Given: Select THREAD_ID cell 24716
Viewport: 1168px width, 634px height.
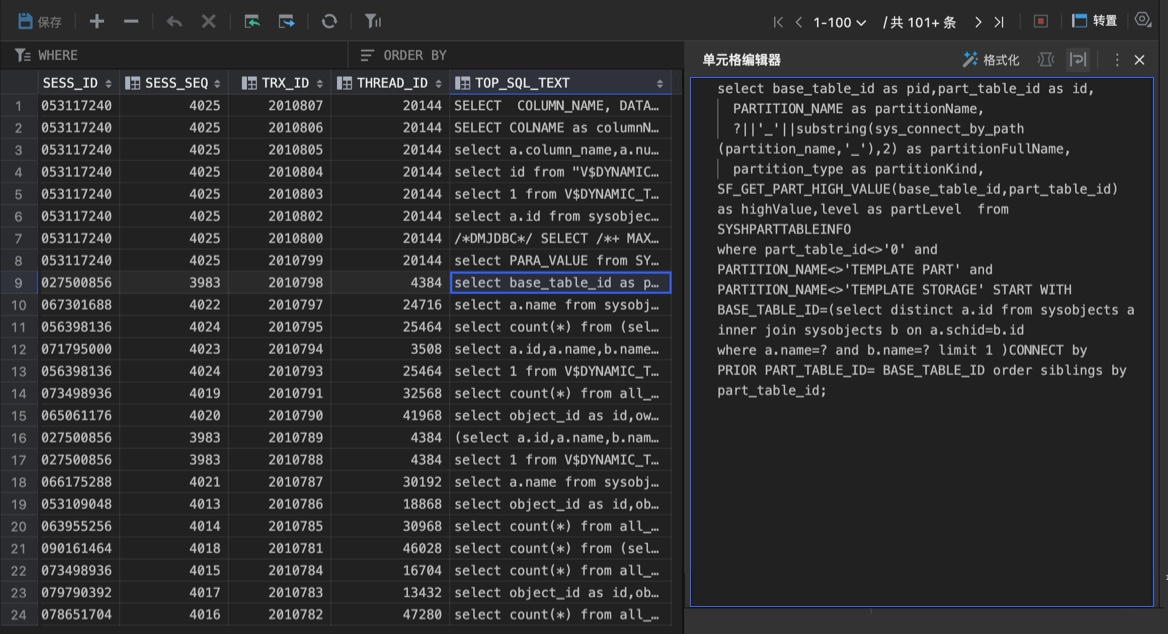Looking at the screenshot, I should tap(390, 305).
